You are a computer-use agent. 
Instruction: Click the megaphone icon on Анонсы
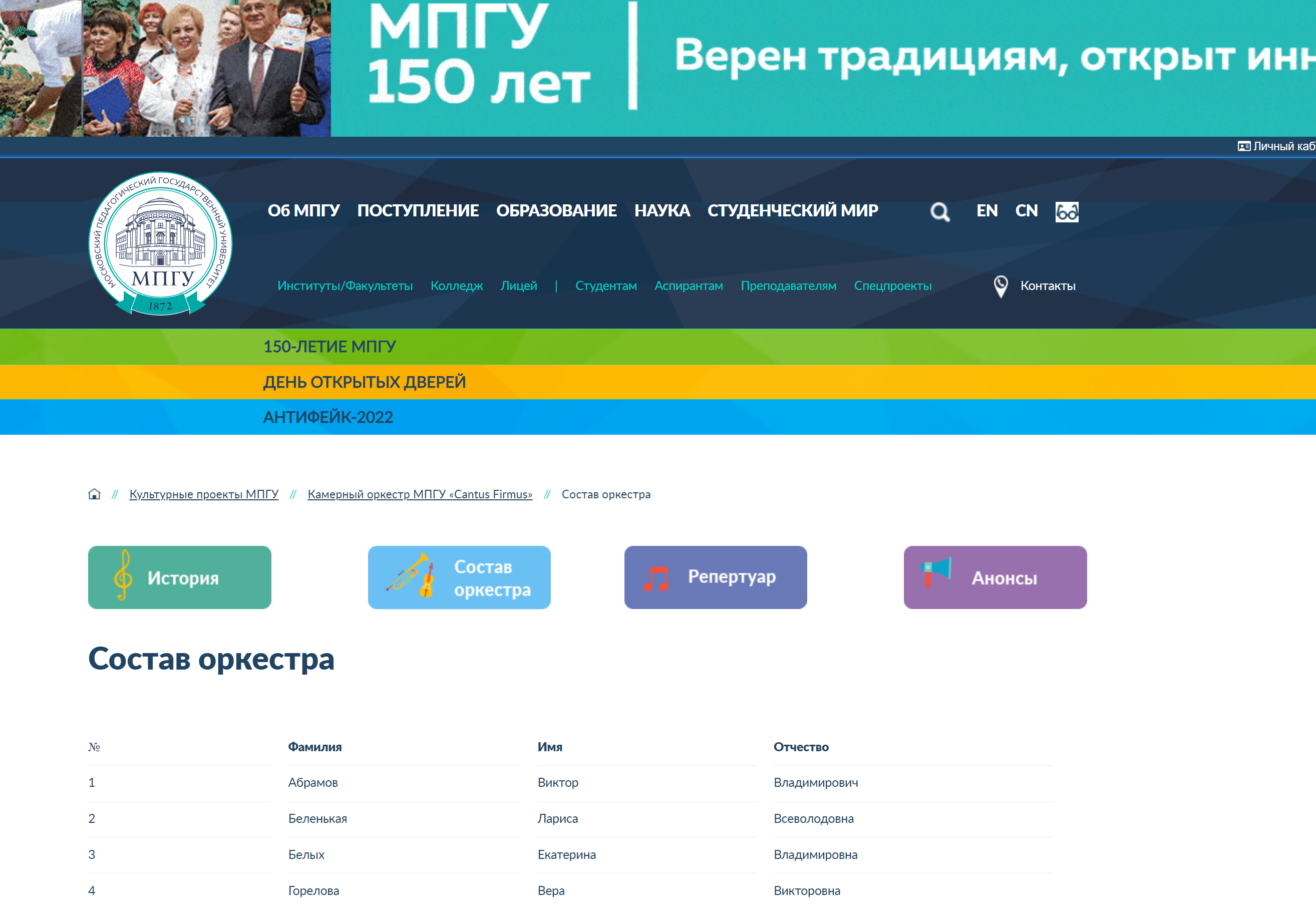935,571
